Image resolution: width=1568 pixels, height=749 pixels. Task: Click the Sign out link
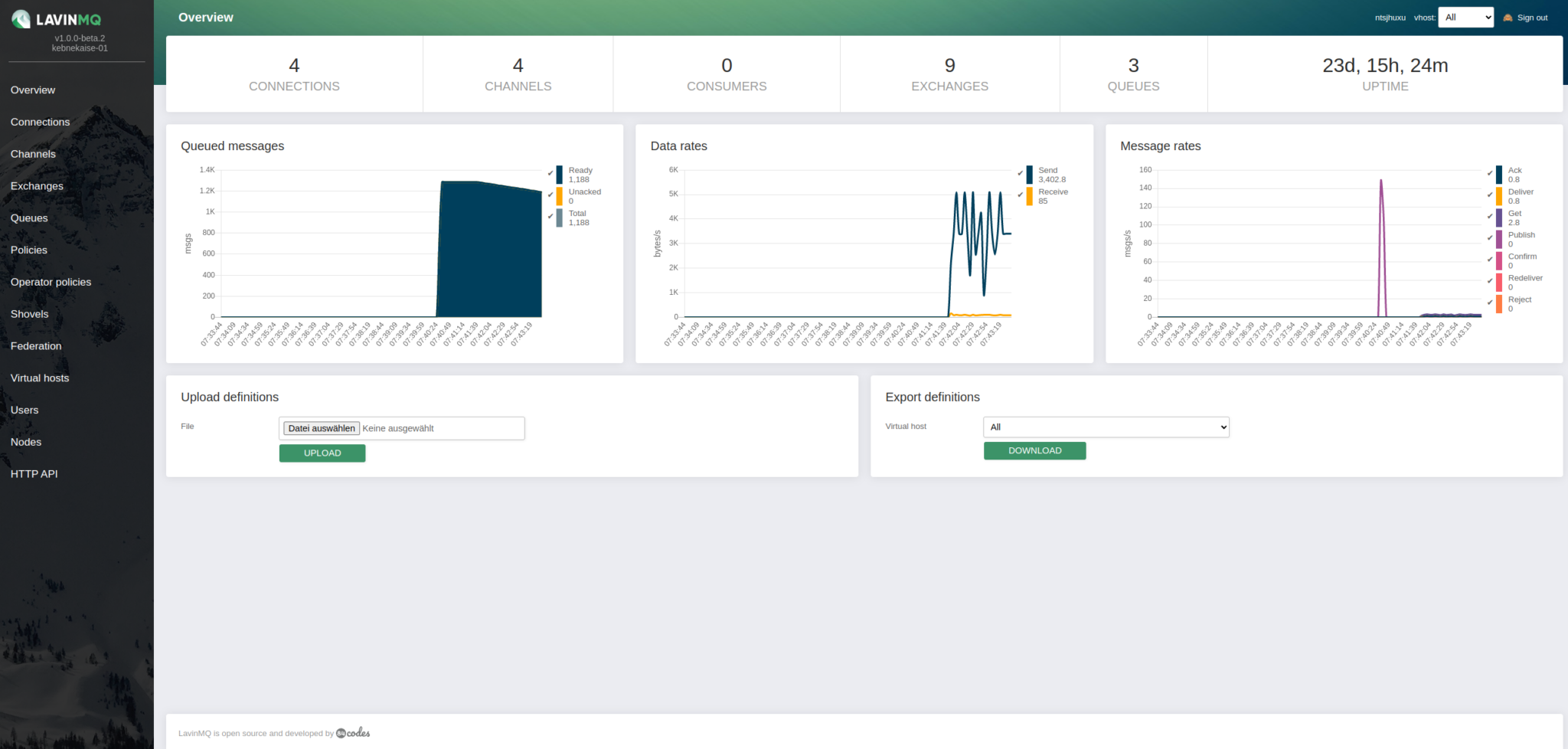1532,18
